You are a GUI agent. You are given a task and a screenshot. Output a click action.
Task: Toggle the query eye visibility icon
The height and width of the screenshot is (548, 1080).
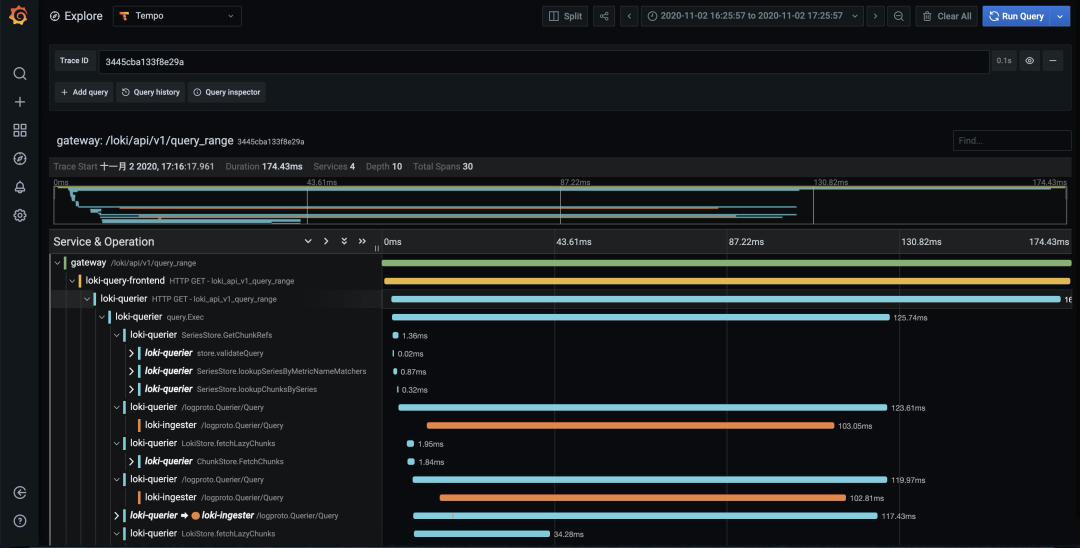pyautogui.click(x=1030, y=61)
